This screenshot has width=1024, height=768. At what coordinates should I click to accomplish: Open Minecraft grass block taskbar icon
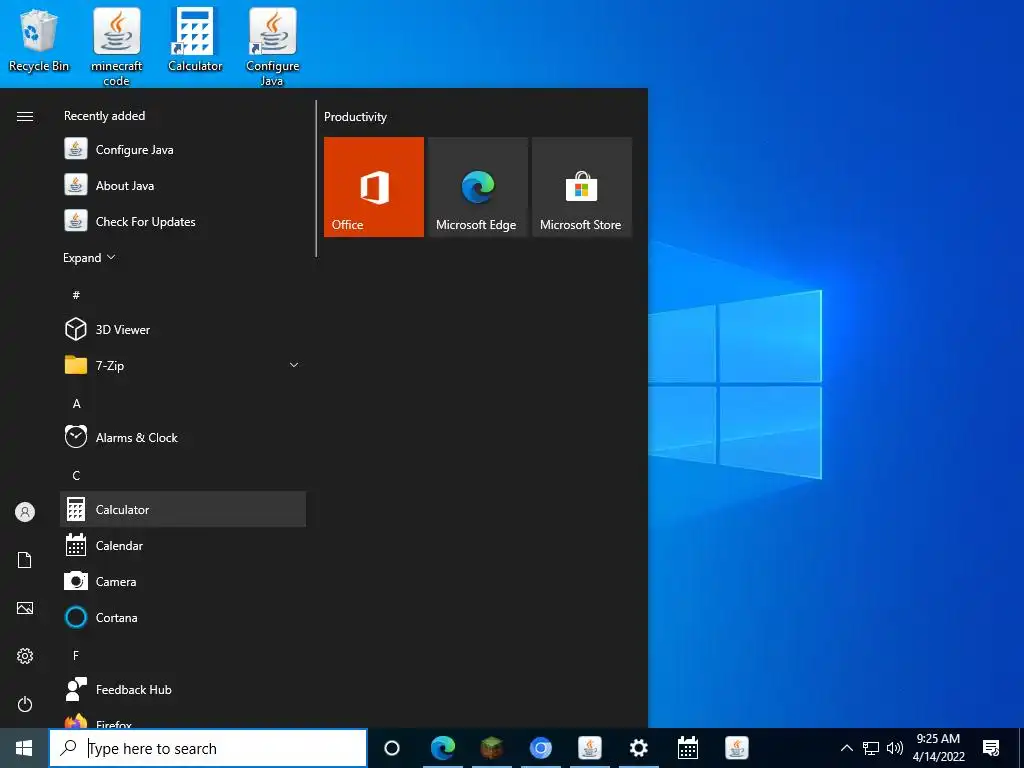[x=492, y=748]
